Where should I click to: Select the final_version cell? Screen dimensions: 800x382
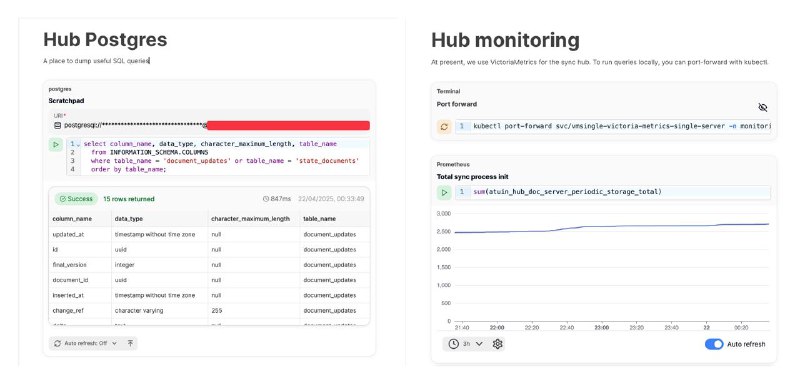[80, 265]
